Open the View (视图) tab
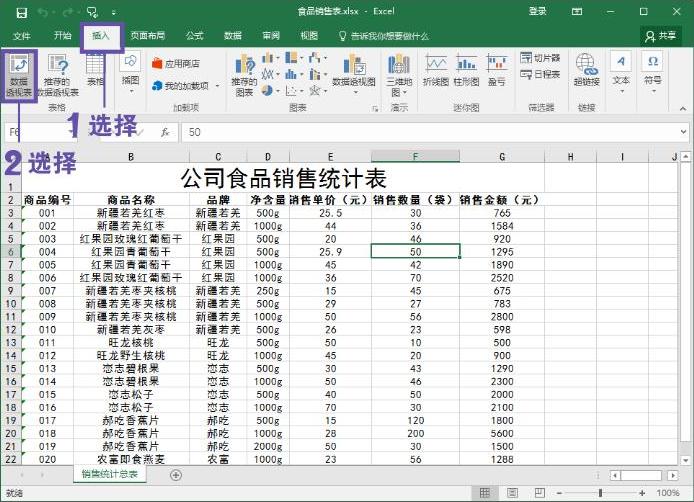The height and width of the screenshot is (502, 694). pos(309,35)
